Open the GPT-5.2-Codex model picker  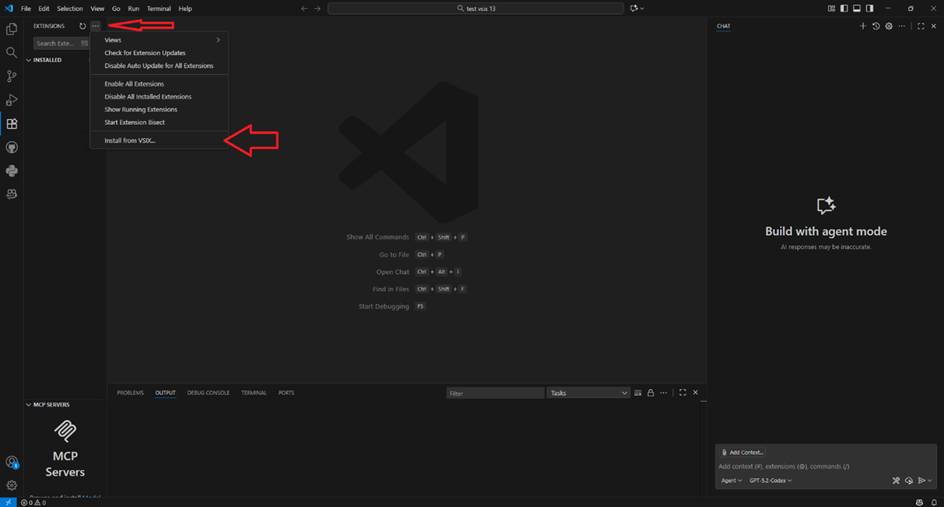771,481
